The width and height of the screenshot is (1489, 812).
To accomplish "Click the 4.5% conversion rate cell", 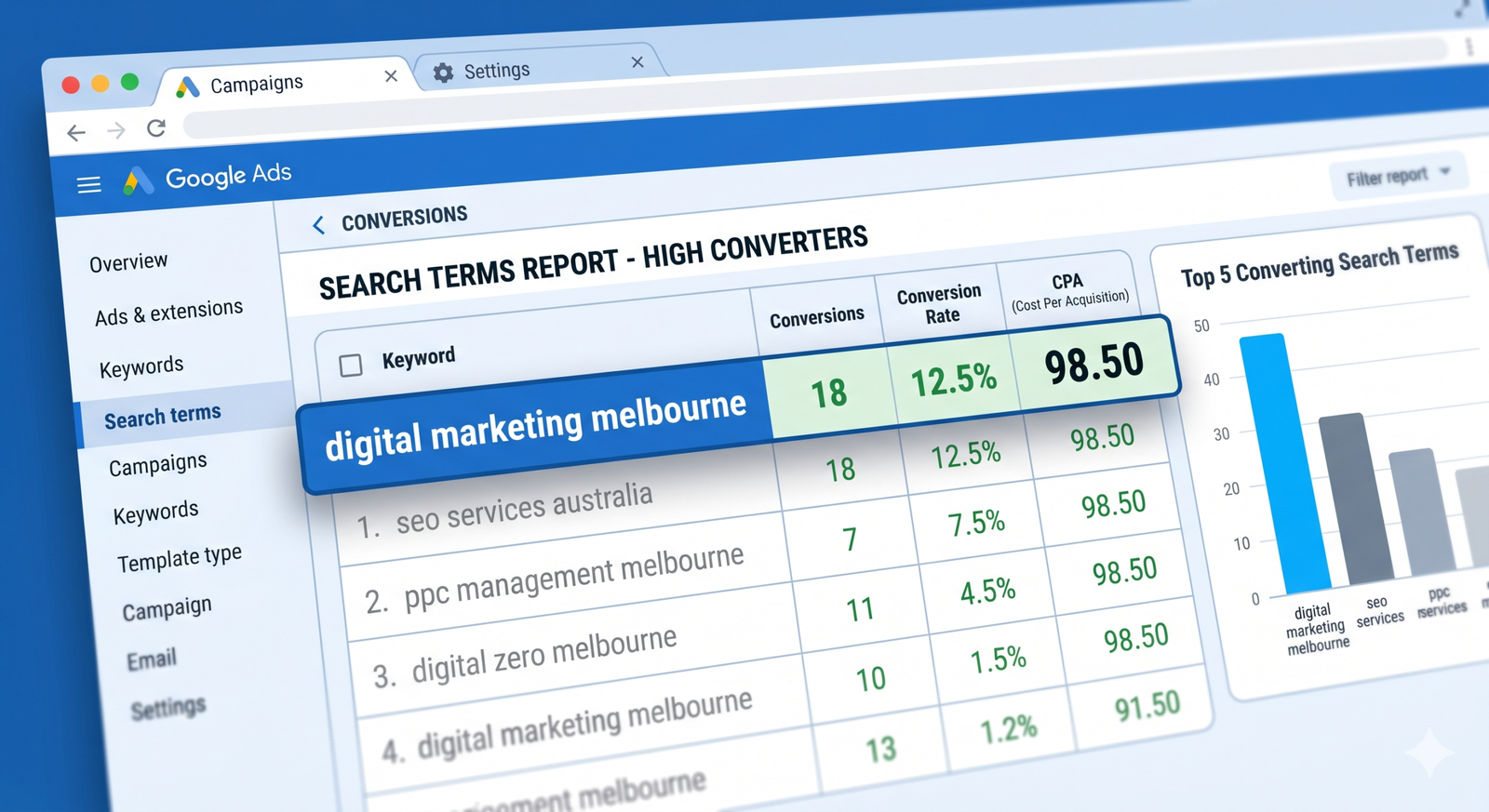I will [x=987, y=592].
